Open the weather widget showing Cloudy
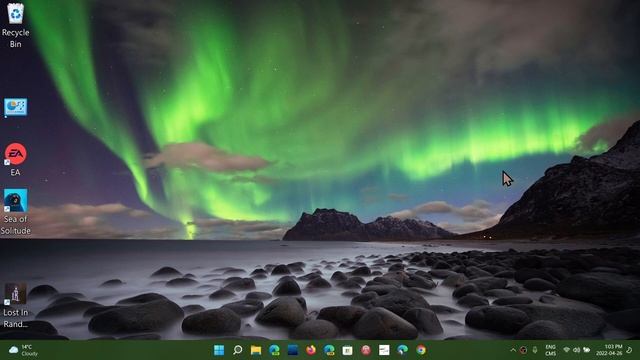640x360 pixels. 24,350
